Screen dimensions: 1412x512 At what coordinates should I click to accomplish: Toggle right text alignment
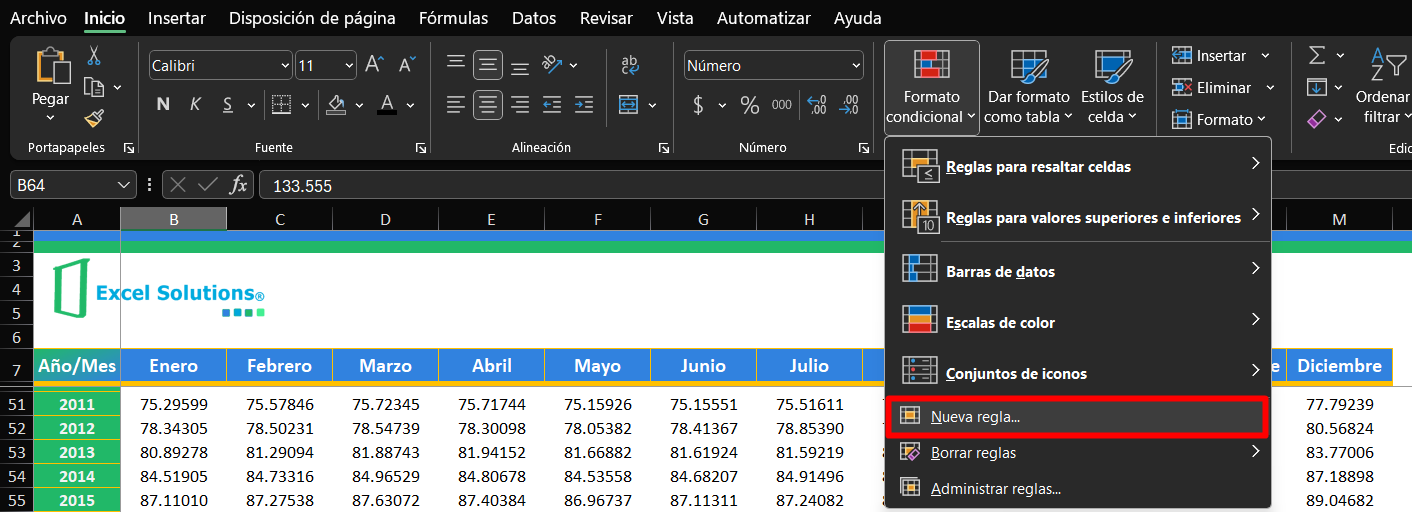click(520, 104)
